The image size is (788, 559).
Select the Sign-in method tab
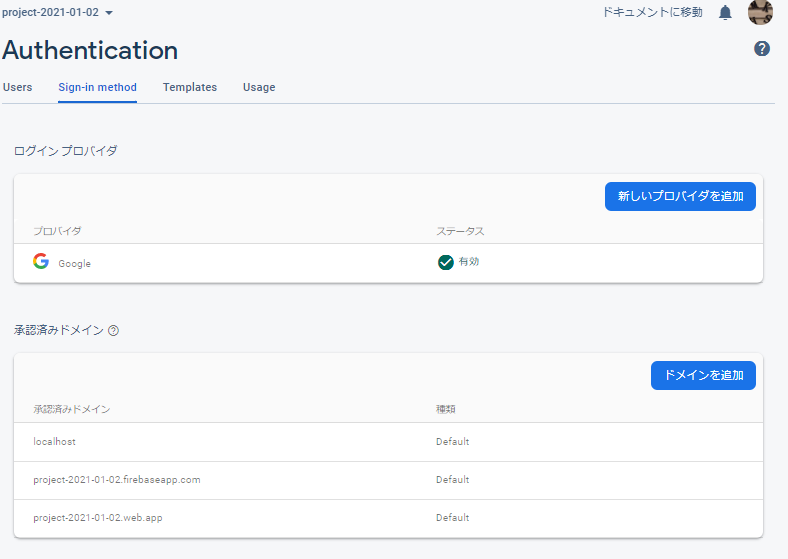(x=97, y=87)
